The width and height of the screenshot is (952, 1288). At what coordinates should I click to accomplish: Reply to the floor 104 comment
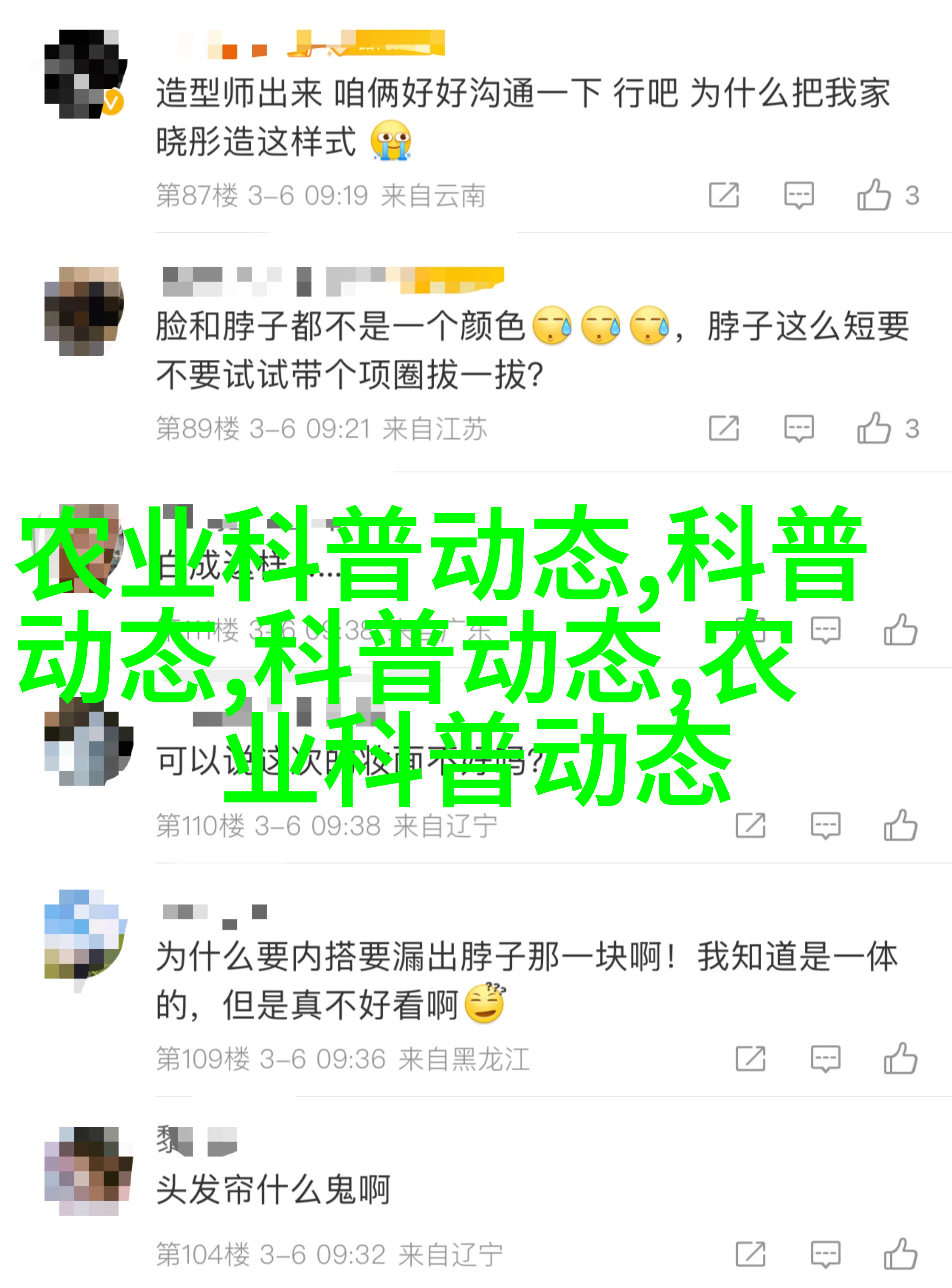tap(826, 1254)
